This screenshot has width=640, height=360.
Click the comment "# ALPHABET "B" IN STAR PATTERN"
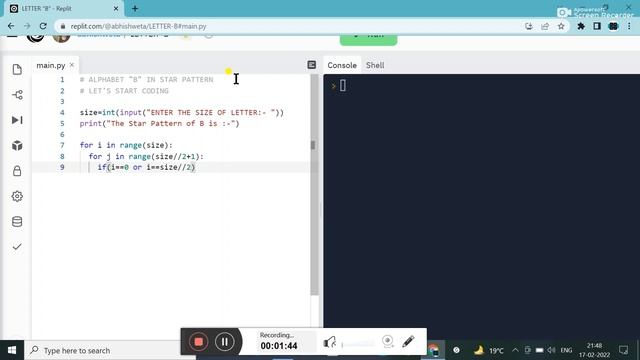pyautogui.click(x=147, y=80)
